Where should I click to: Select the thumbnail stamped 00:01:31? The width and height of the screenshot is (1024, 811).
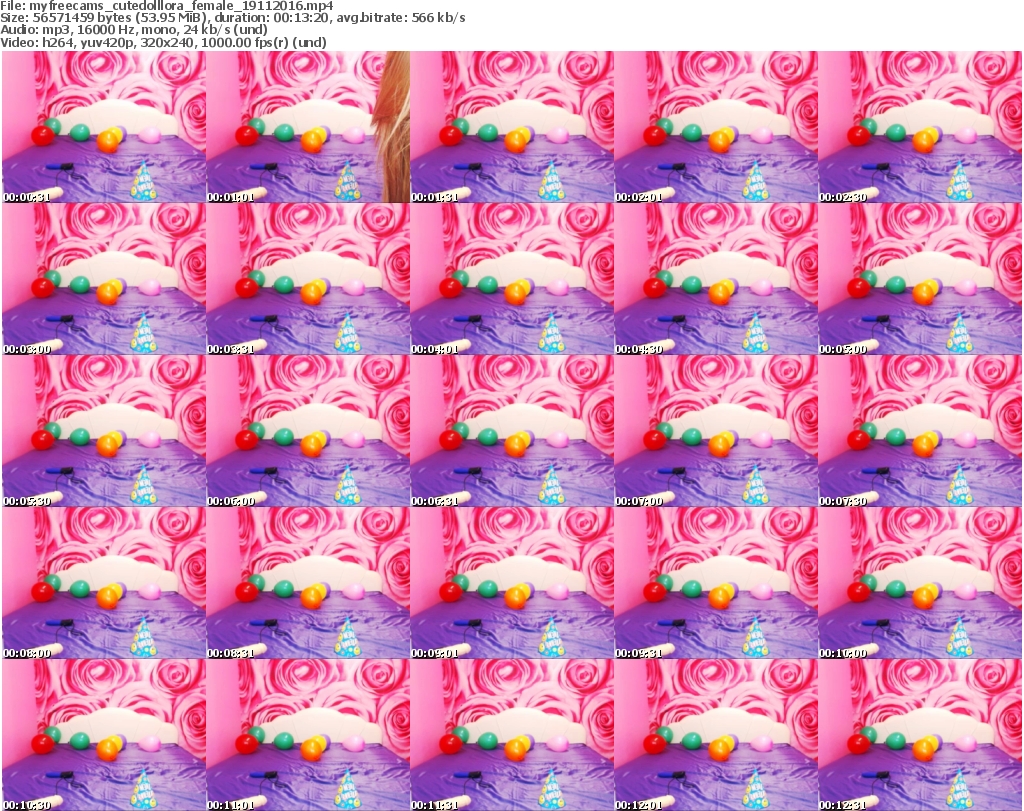512,127
